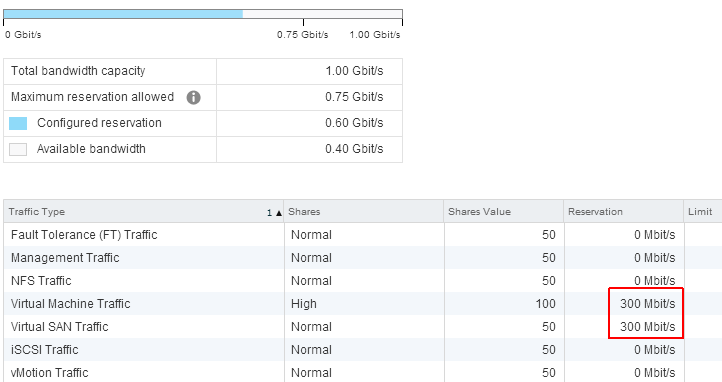Select the Virtual Machine Traffic row
The height and width of the screenshot is (382, 722).
363,304
